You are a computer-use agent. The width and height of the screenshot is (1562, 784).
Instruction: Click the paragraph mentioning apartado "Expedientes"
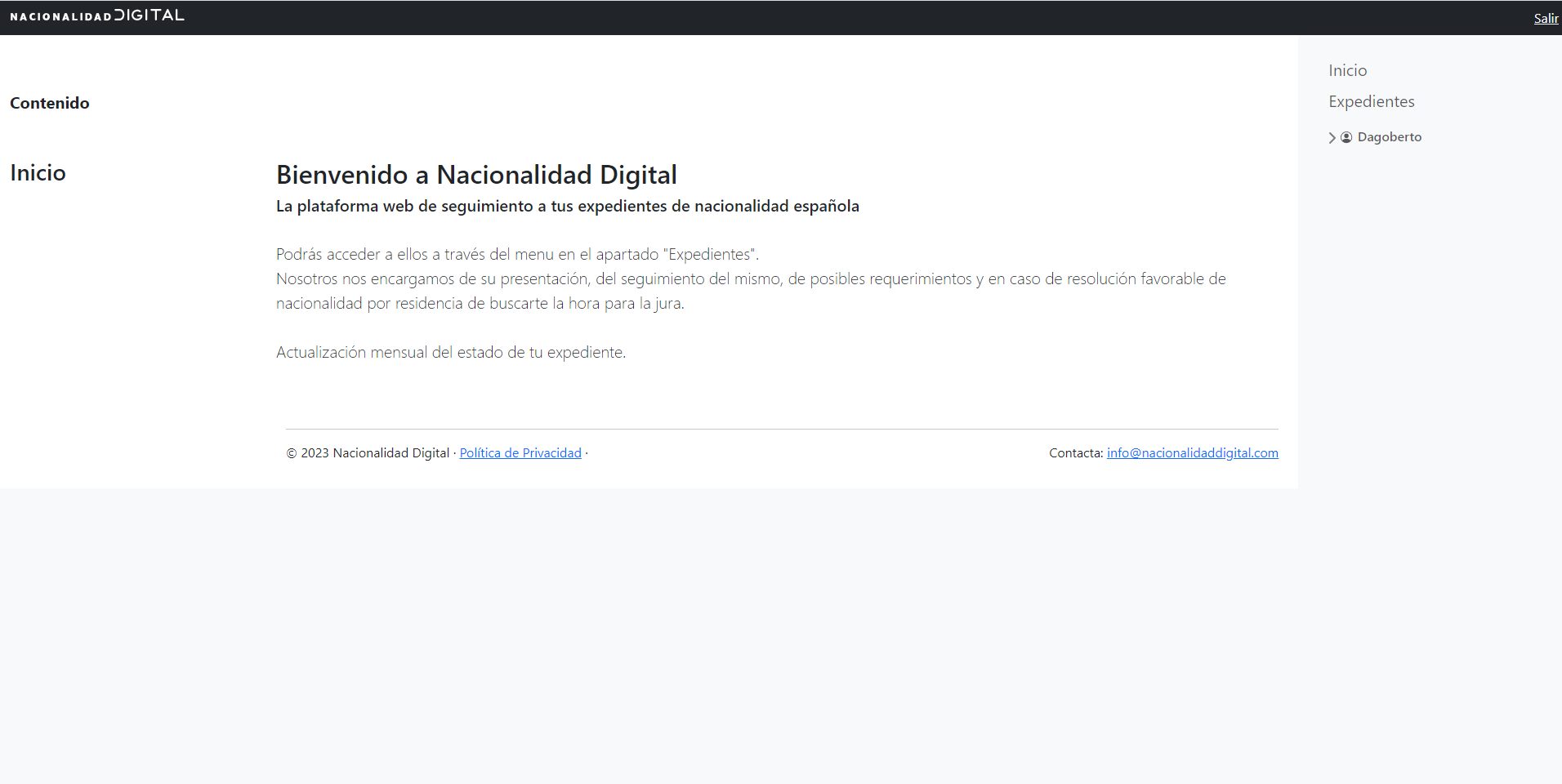(x=518, y=254)
